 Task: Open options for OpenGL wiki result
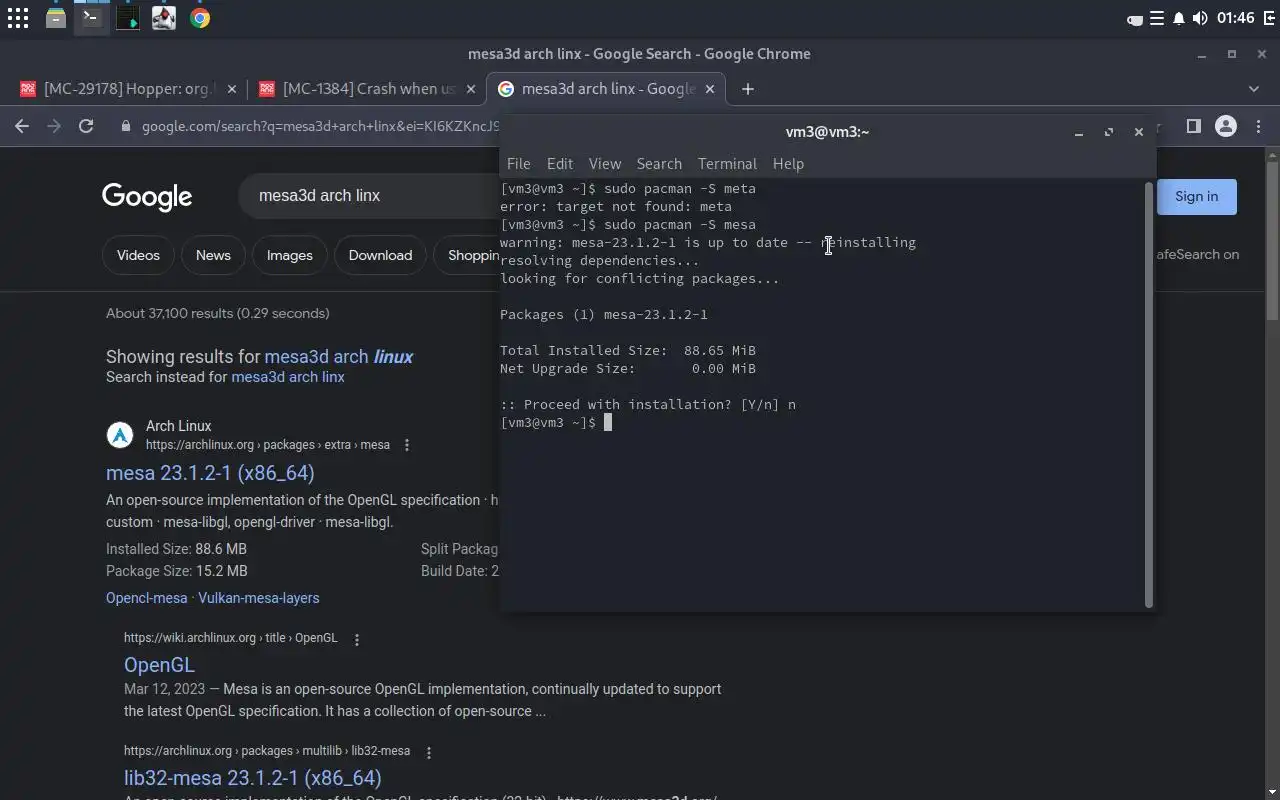[357, 639]
